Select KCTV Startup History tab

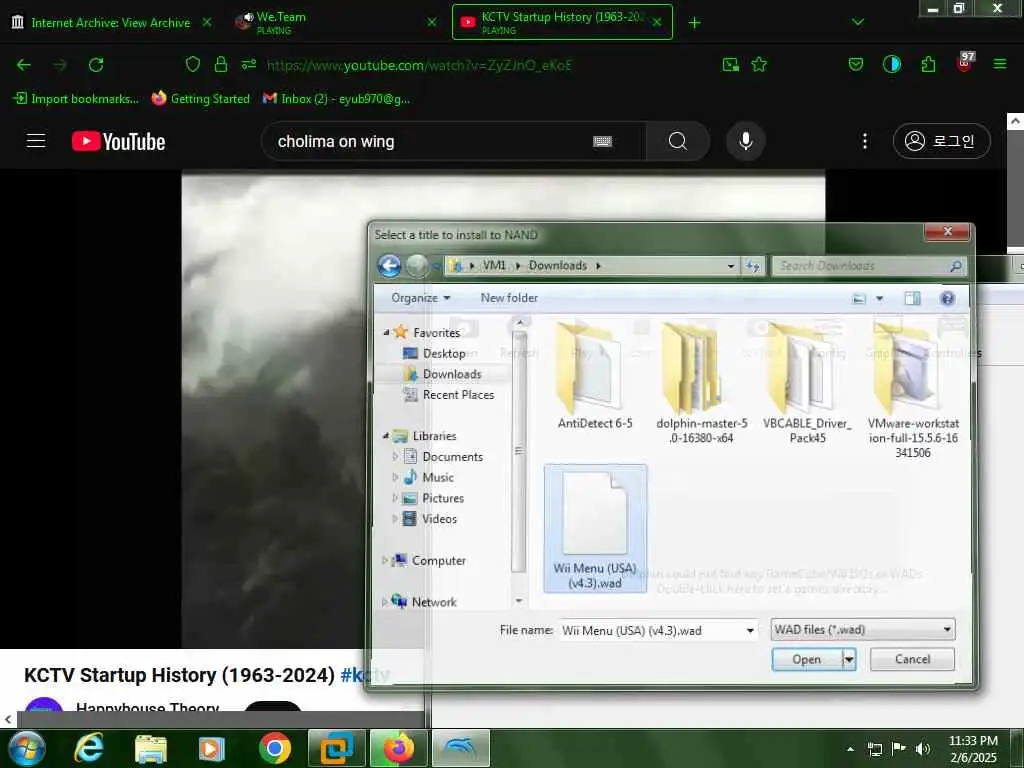(x=562, y=22)
